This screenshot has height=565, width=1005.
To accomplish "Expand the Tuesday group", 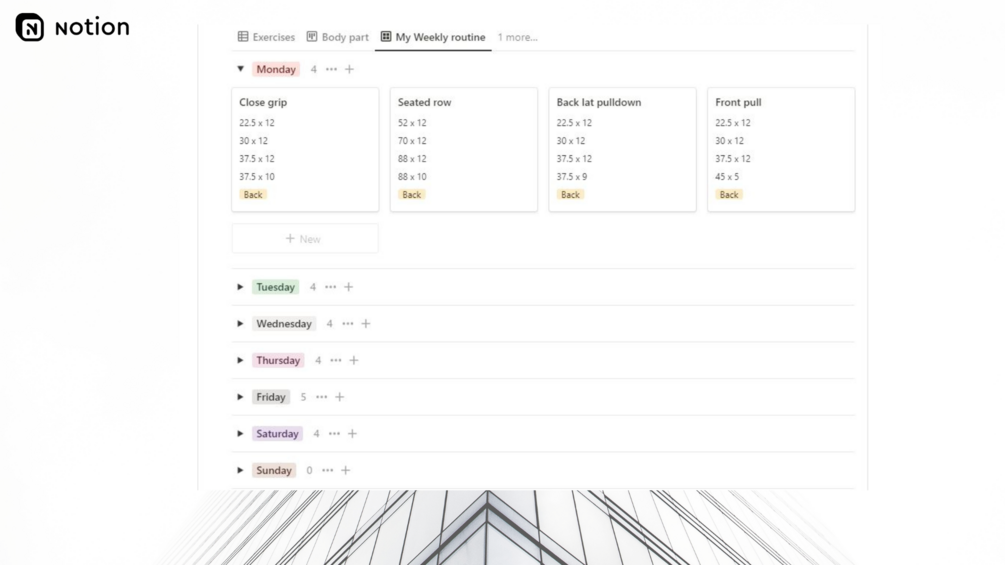I will pyautogui.click(x=240, y=287).
